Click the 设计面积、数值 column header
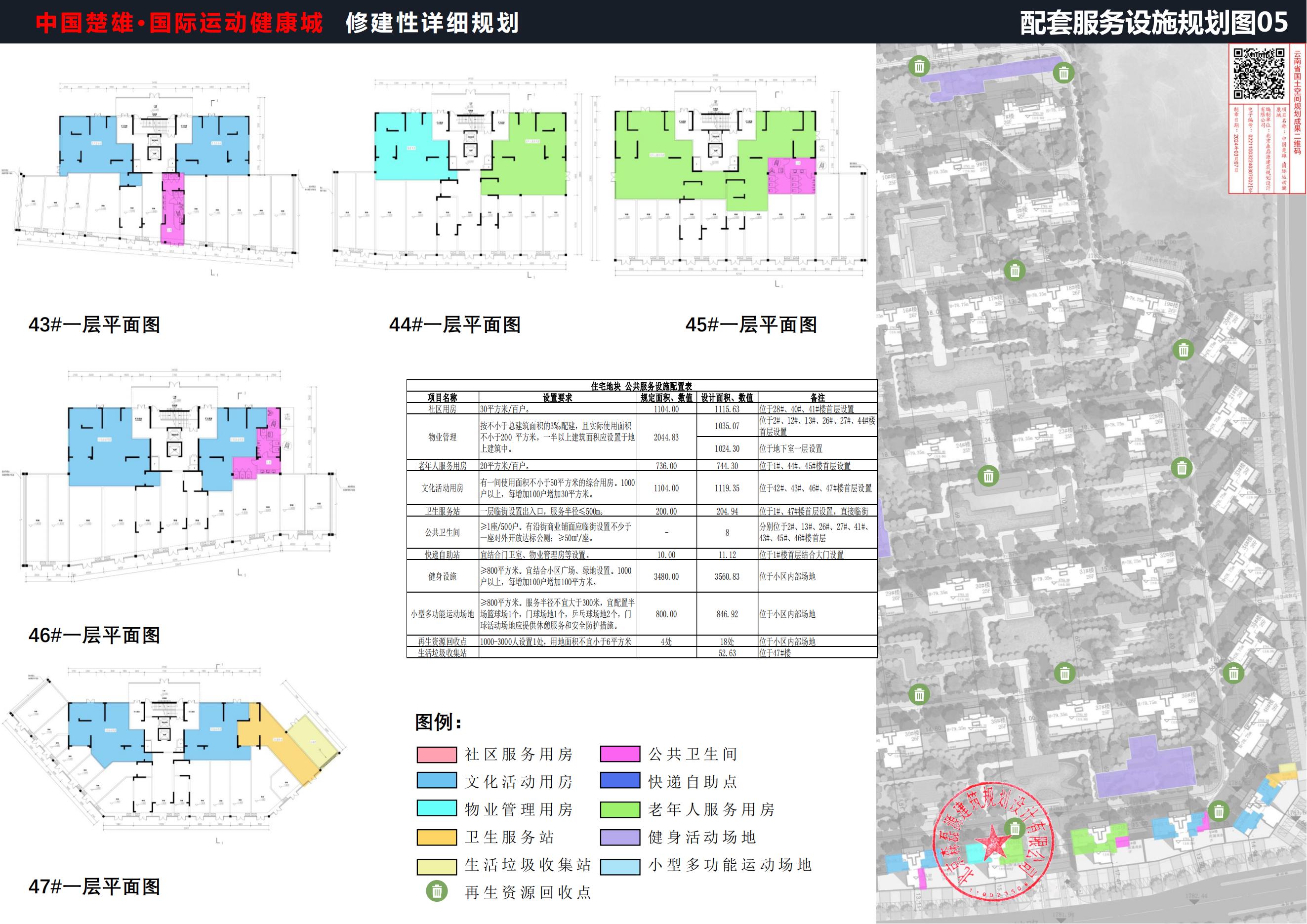1307x924 pixels. 727,398
